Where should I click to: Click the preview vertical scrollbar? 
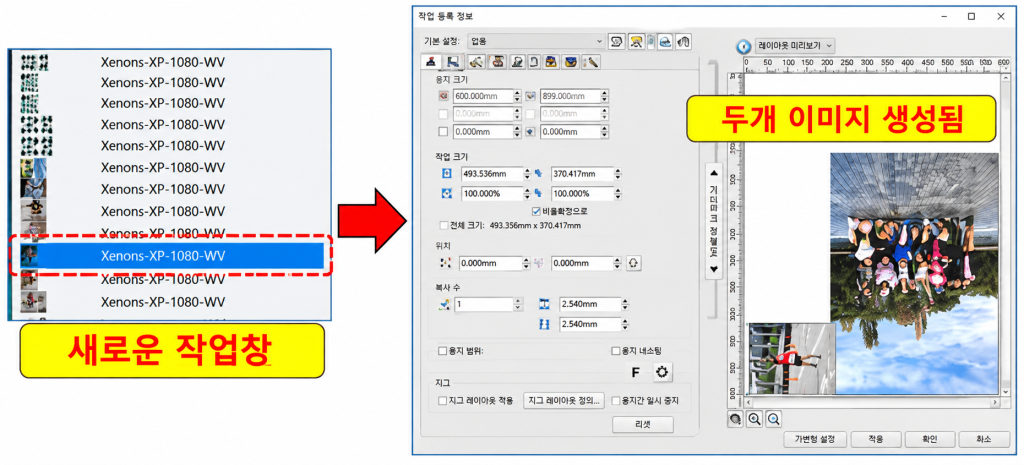coord(1004,234)
